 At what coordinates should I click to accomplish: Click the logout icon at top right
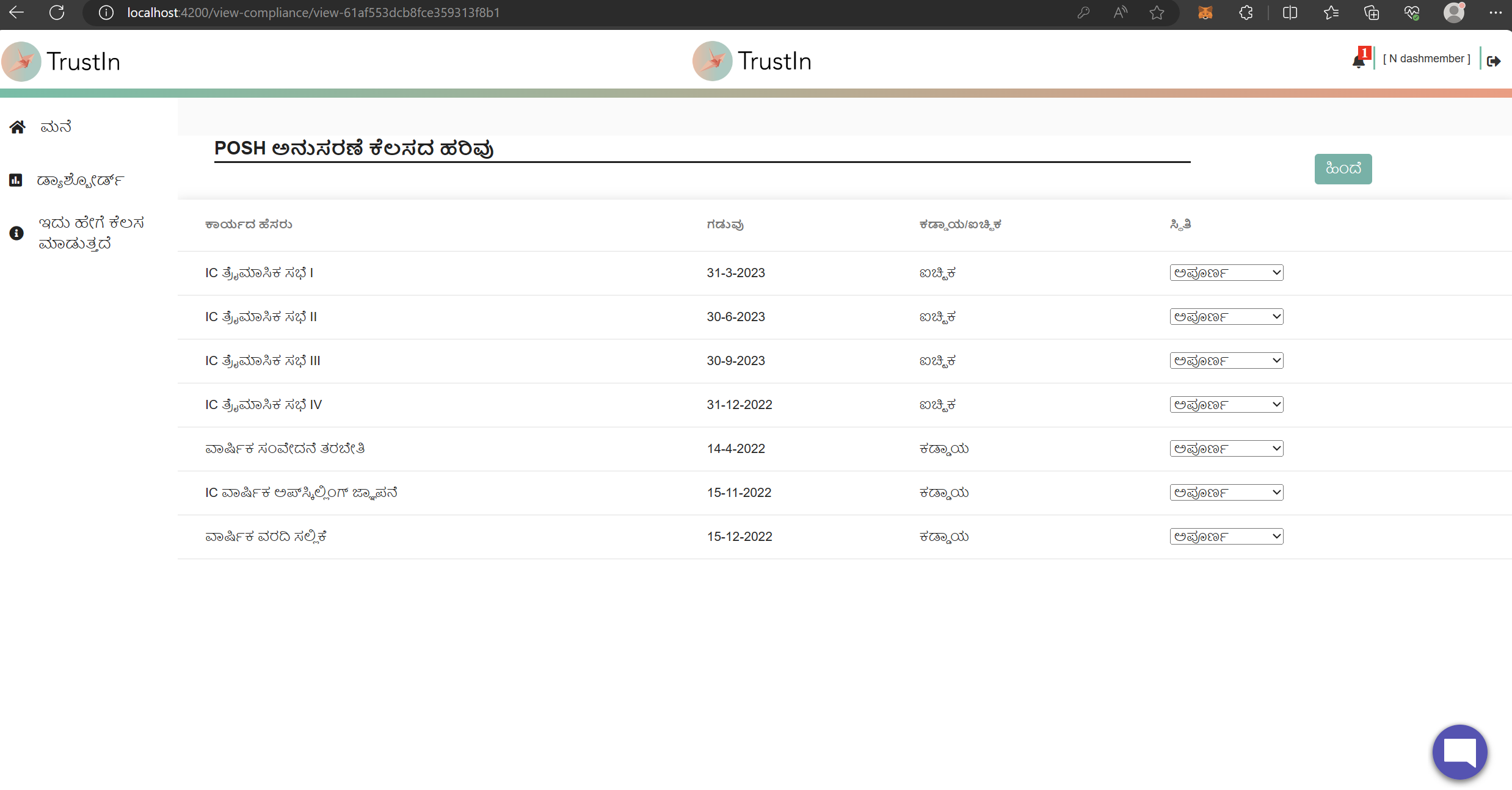click(x=1494, y=61)
